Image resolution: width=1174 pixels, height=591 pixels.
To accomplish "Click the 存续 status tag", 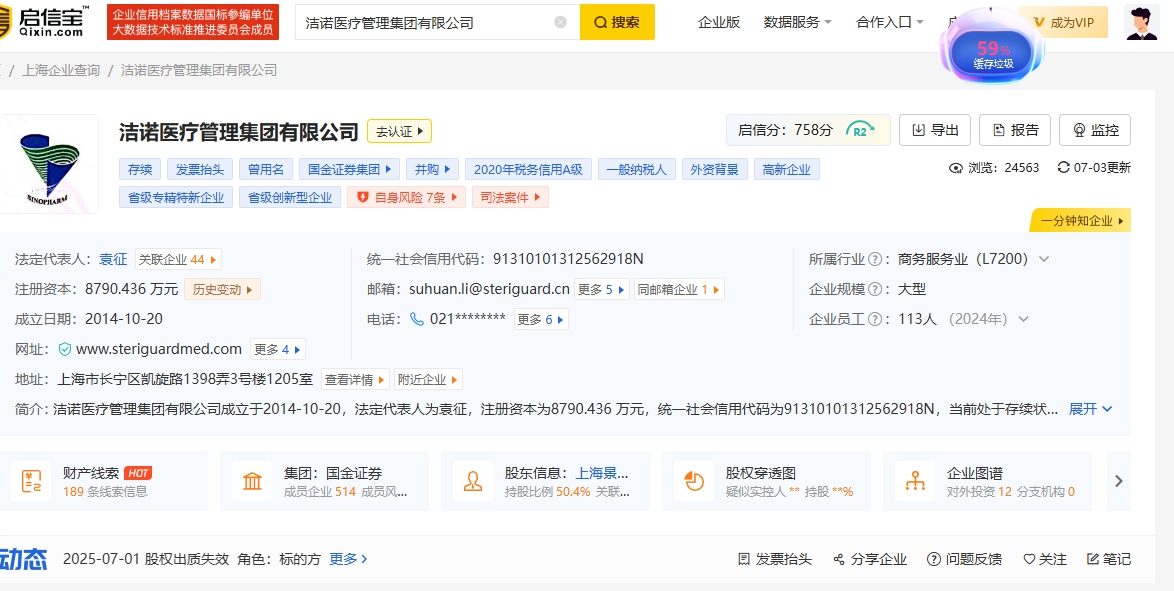I will click(x=140, y=169).
